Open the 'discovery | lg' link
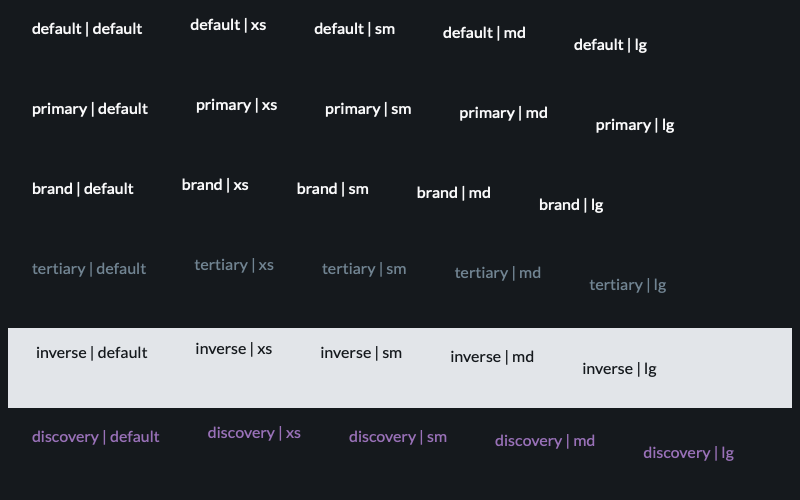 (x=688, y=453)
